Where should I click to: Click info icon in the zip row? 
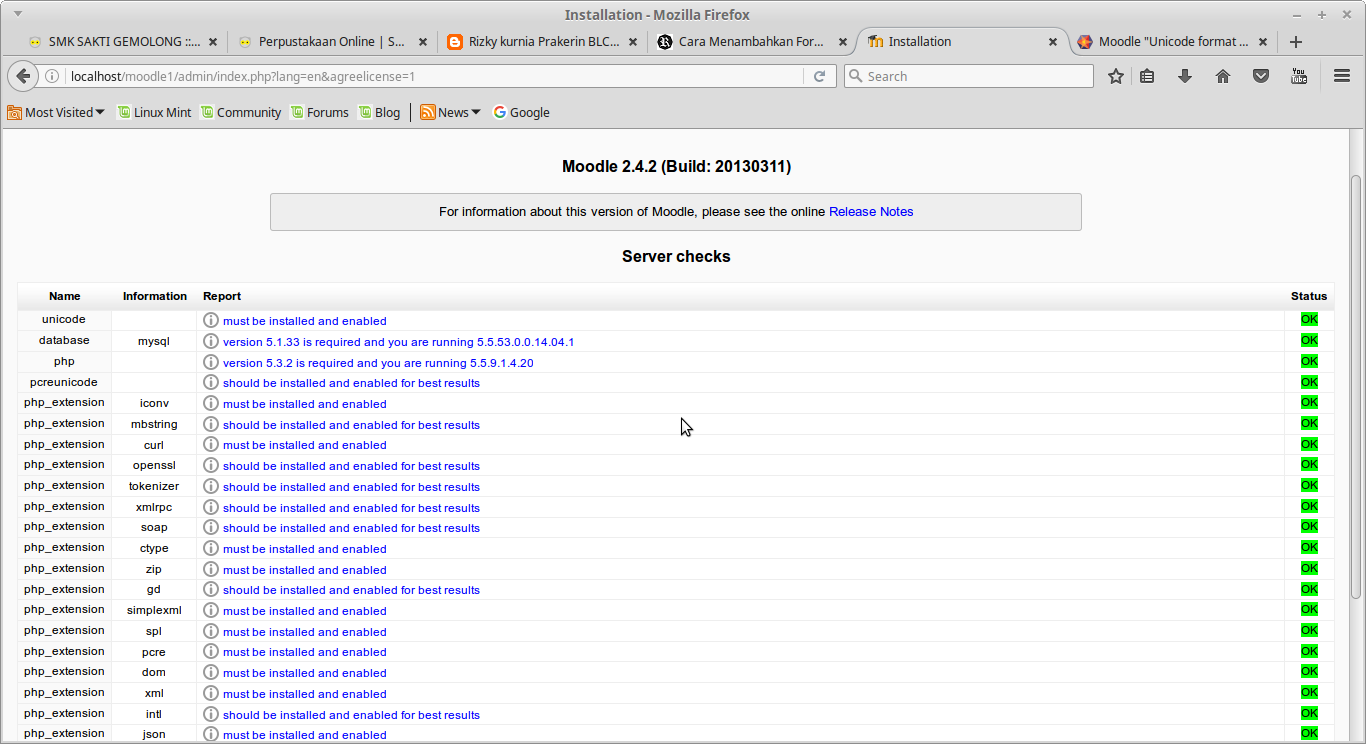pyautogui.click(x=211, y=569)
